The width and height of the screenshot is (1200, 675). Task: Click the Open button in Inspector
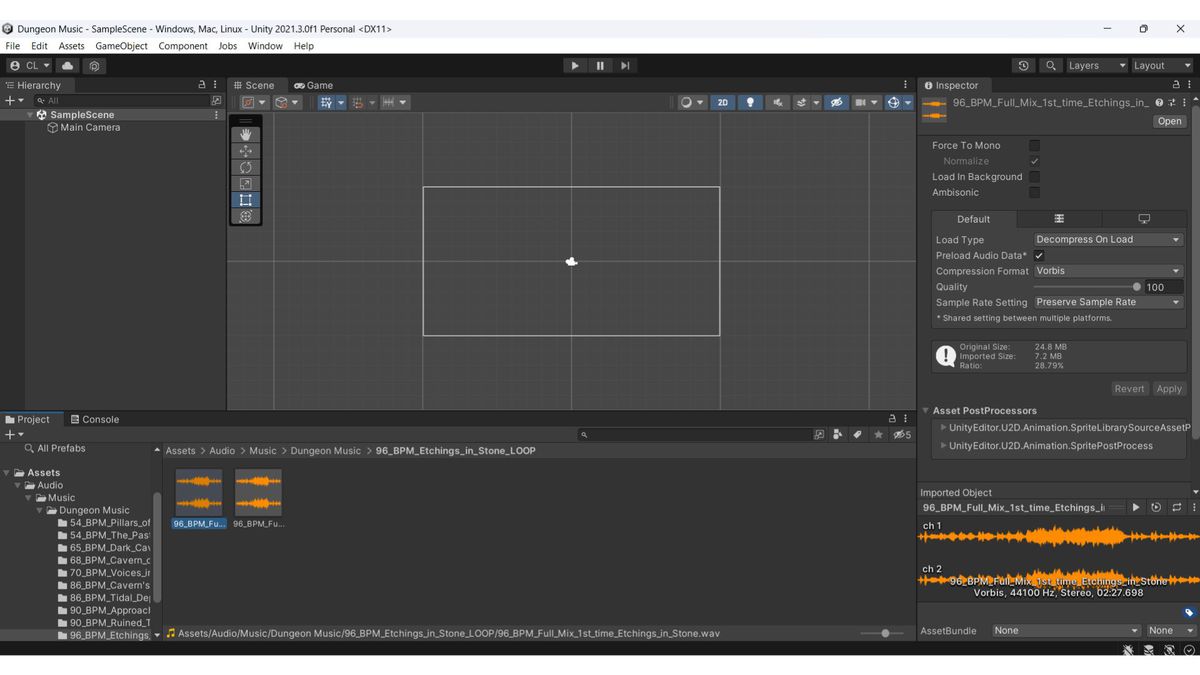click(1169, 121)
